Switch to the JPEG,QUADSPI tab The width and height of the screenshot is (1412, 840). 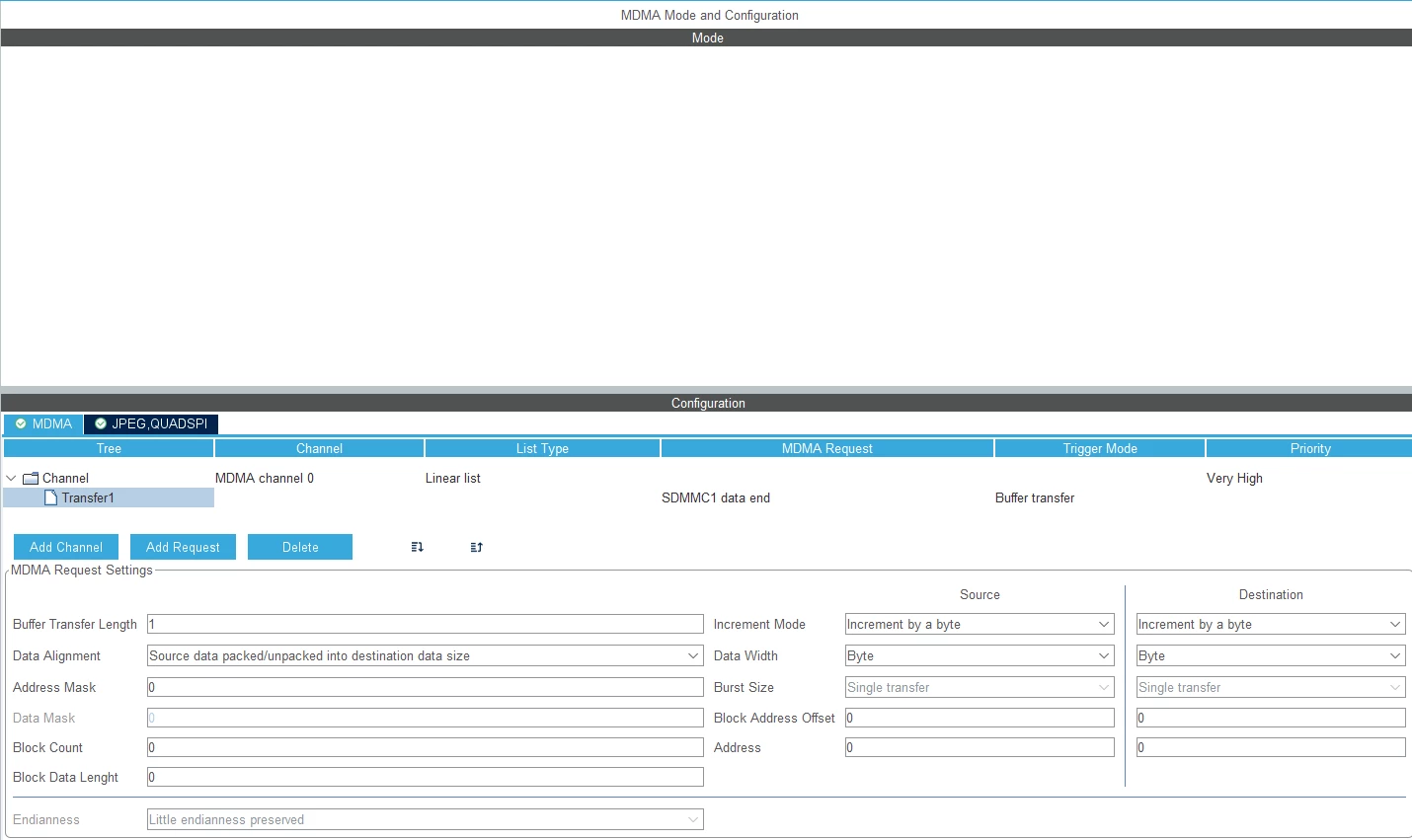(151, 424)
